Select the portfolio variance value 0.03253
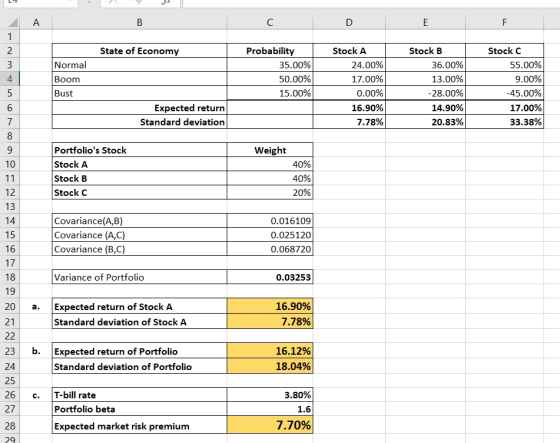Viewport: 560px width, 443px height. tap(270, 277)
